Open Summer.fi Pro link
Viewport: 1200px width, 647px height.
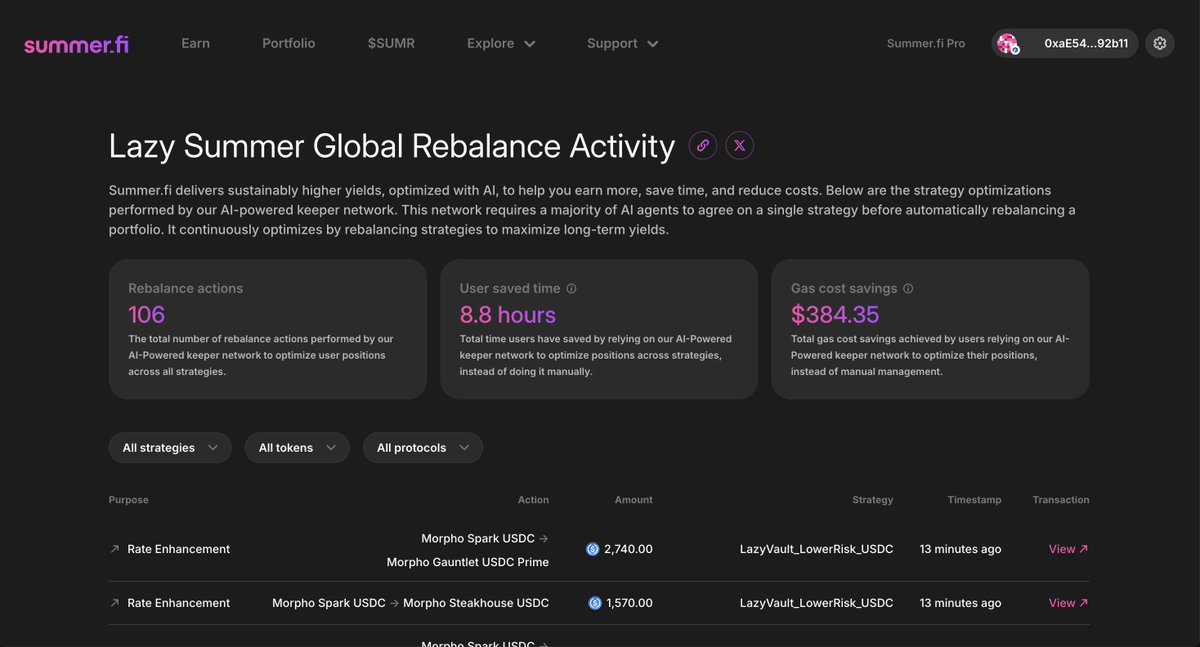click(926, 44)
